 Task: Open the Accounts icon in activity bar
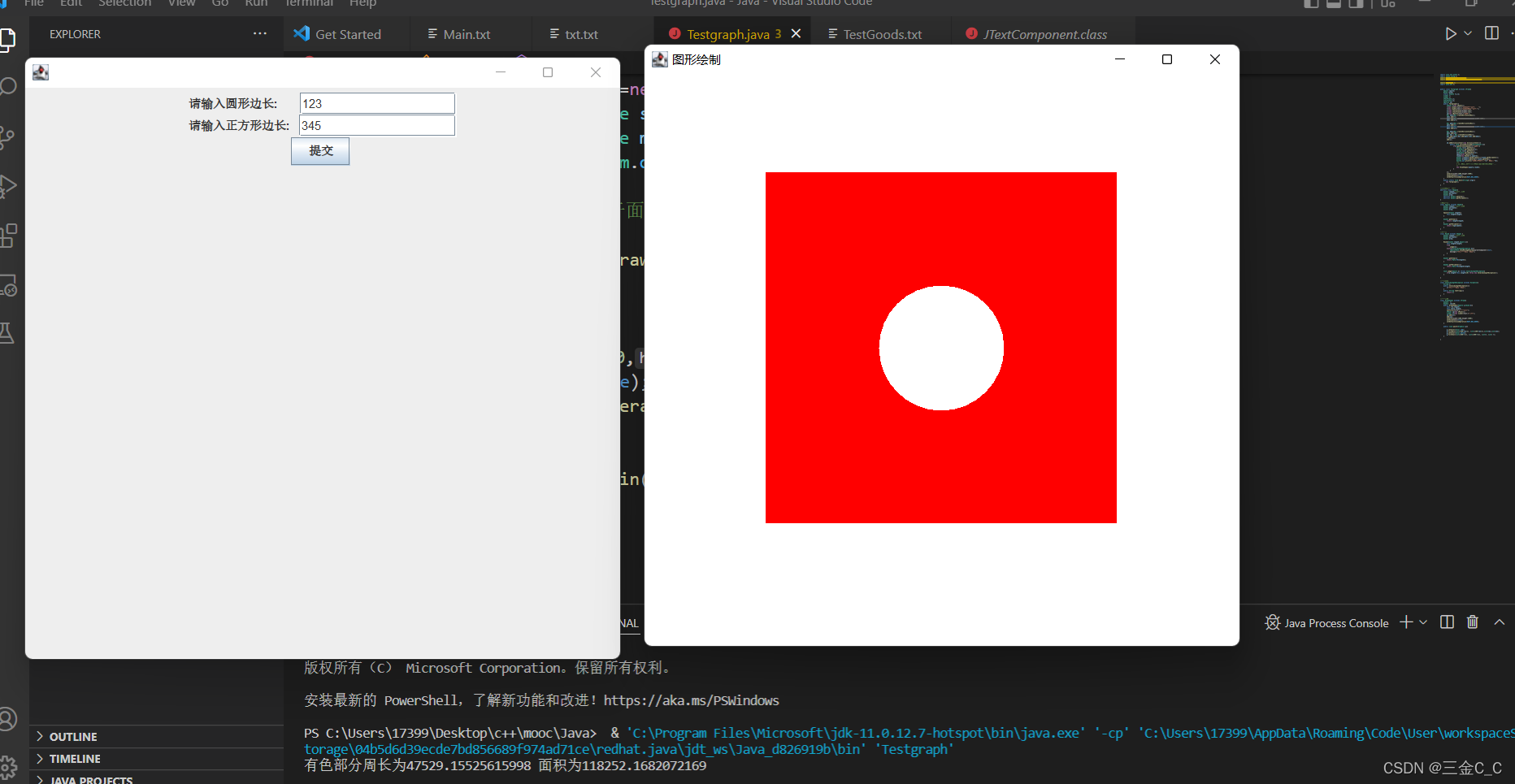[7, 719]
